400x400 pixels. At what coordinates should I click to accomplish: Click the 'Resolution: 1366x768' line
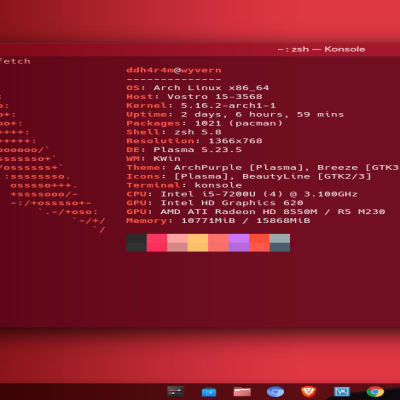[x=194, y=141]
